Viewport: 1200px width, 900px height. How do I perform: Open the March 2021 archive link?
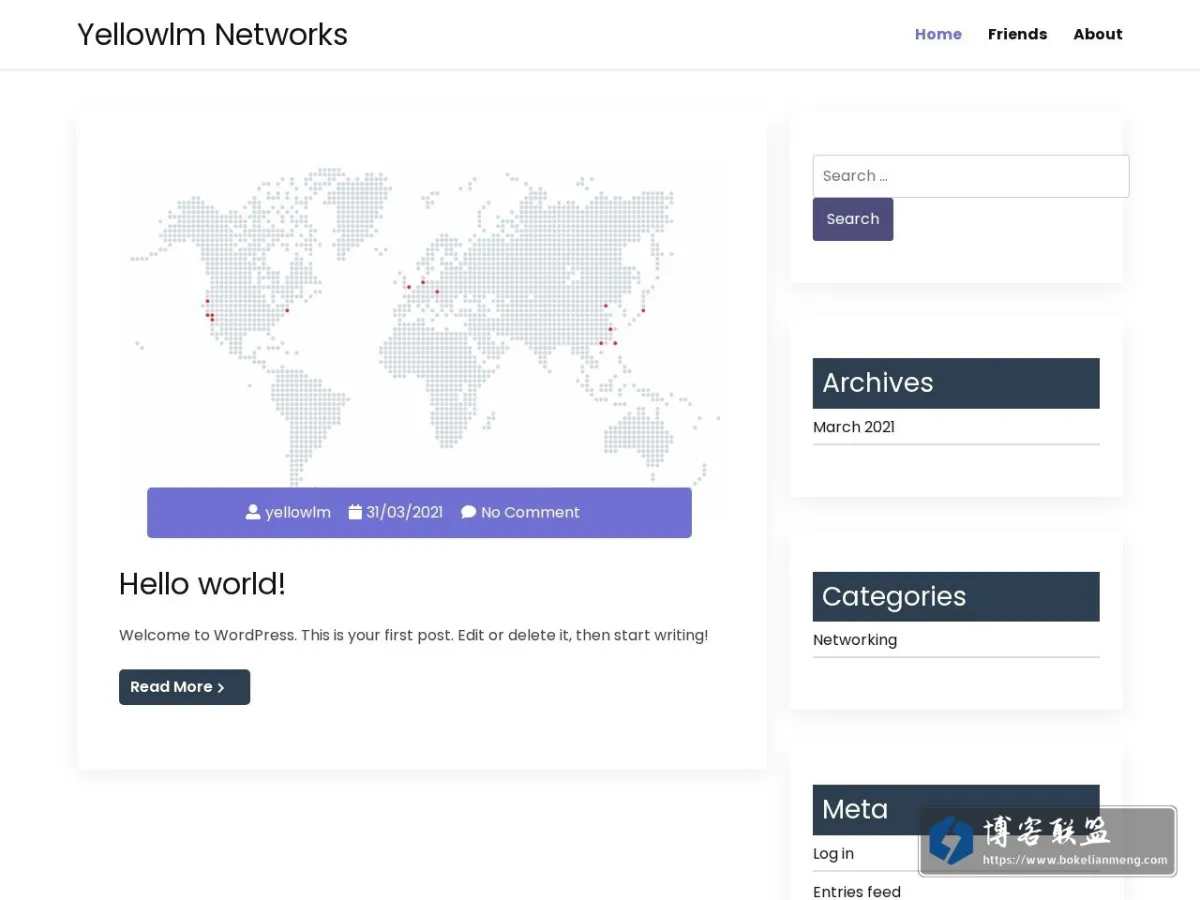(854, 427)
